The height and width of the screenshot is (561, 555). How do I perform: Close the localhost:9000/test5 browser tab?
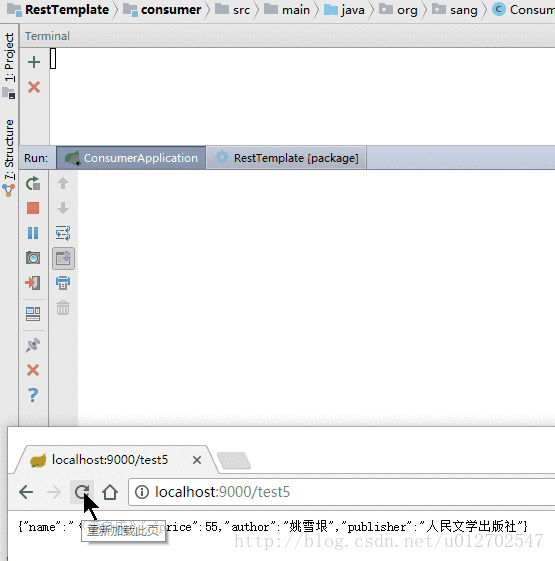197,460
